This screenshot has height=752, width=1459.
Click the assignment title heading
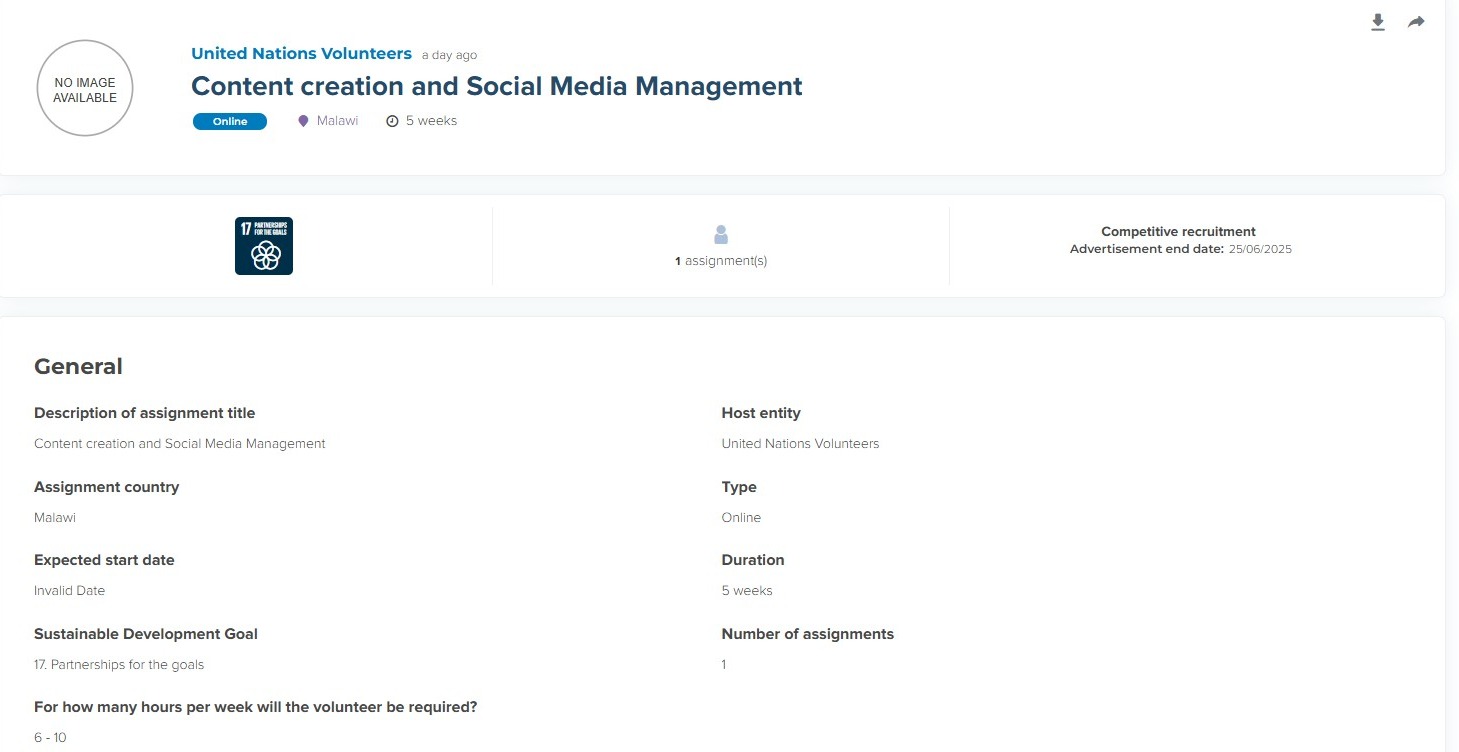(x=497, y=86)
